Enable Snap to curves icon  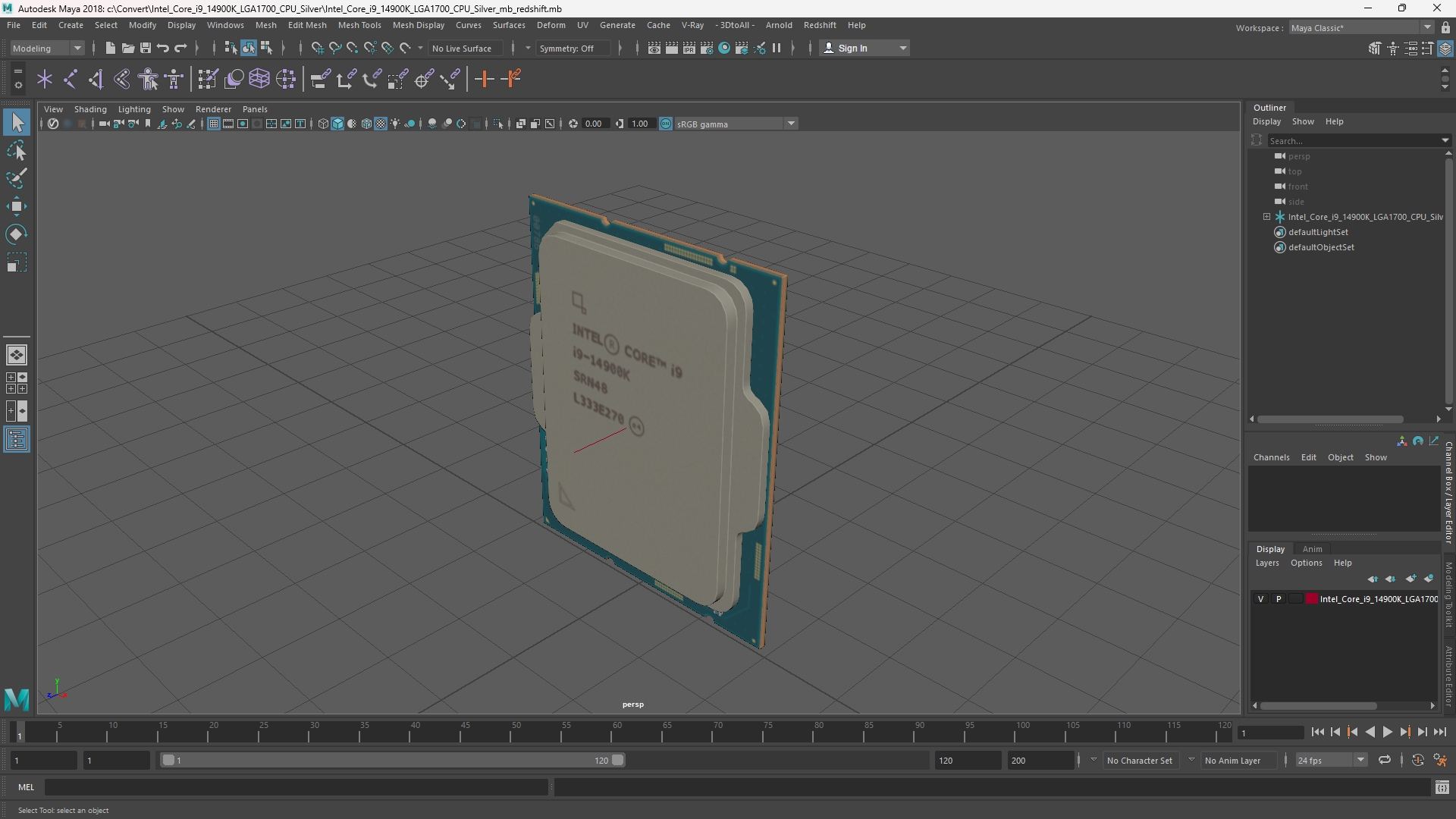click(x=334, y=48)
